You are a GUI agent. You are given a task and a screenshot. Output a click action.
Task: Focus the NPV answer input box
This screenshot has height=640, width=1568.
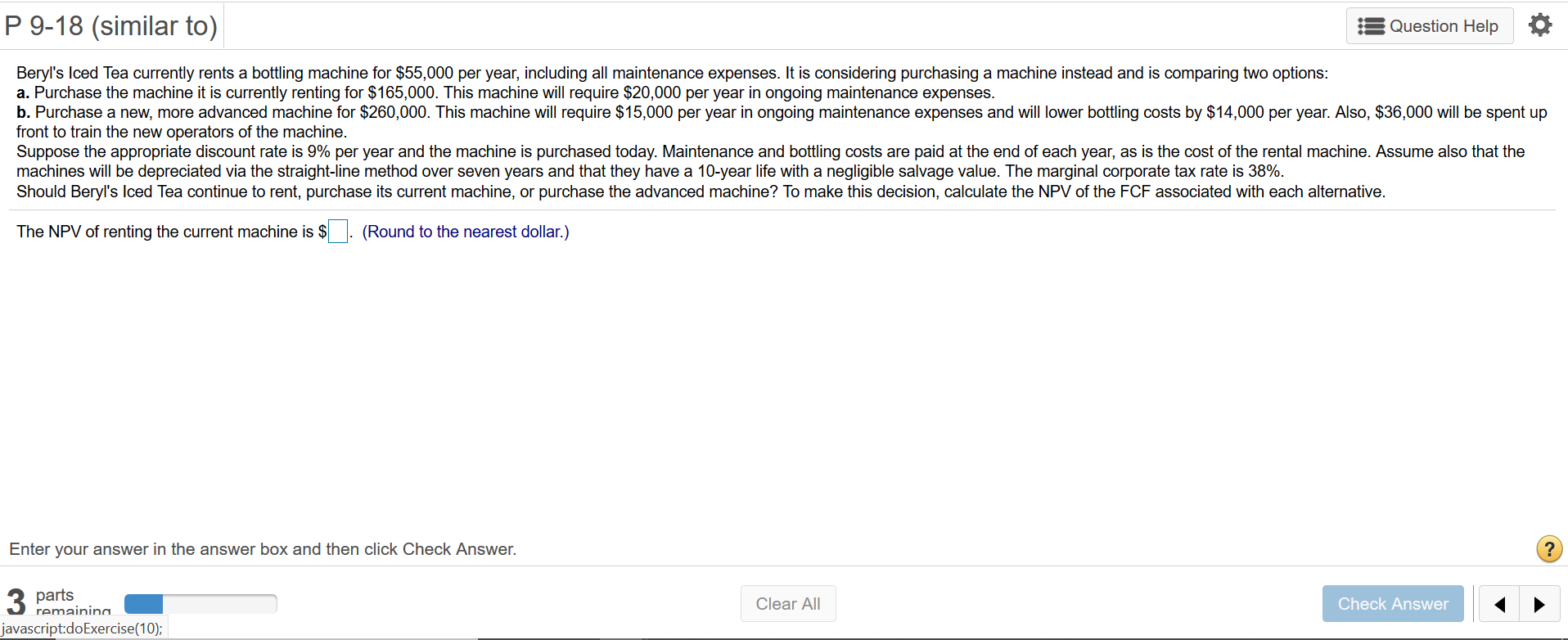pos(338,232)
